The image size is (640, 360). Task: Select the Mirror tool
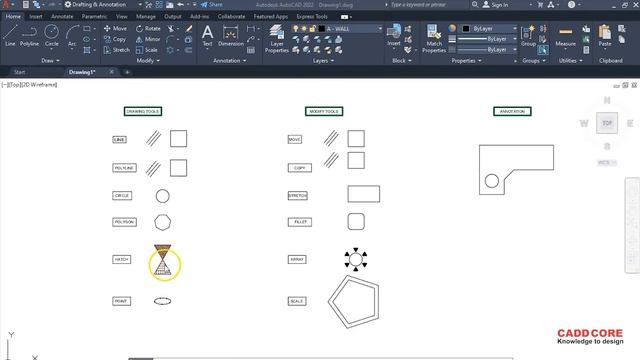[148, 39]
